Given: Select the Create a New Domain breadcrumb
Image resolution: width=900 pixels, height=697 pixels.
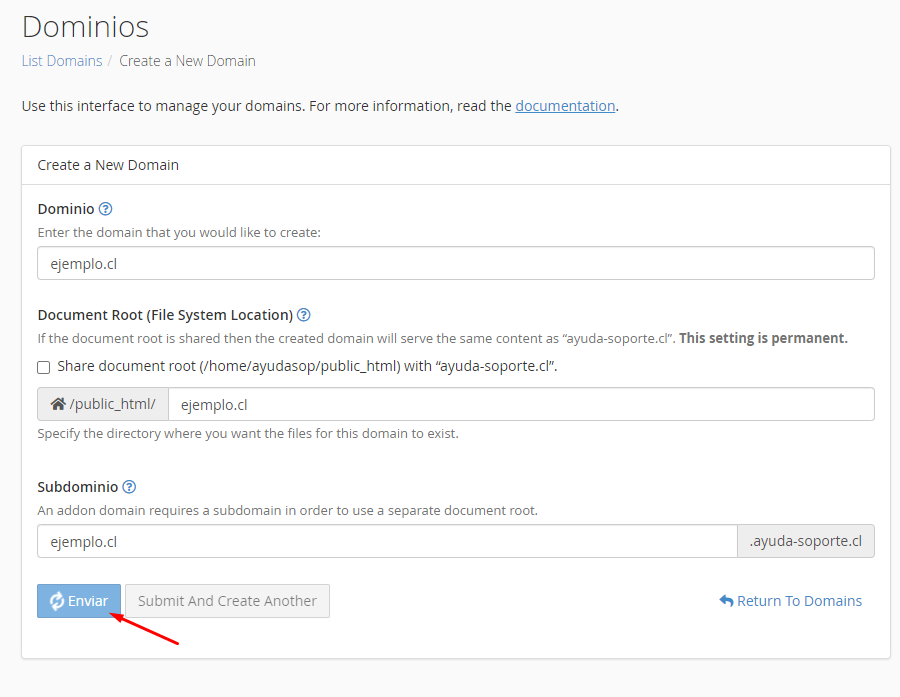Looking at the screenshot, I should [x=187, y=61].
